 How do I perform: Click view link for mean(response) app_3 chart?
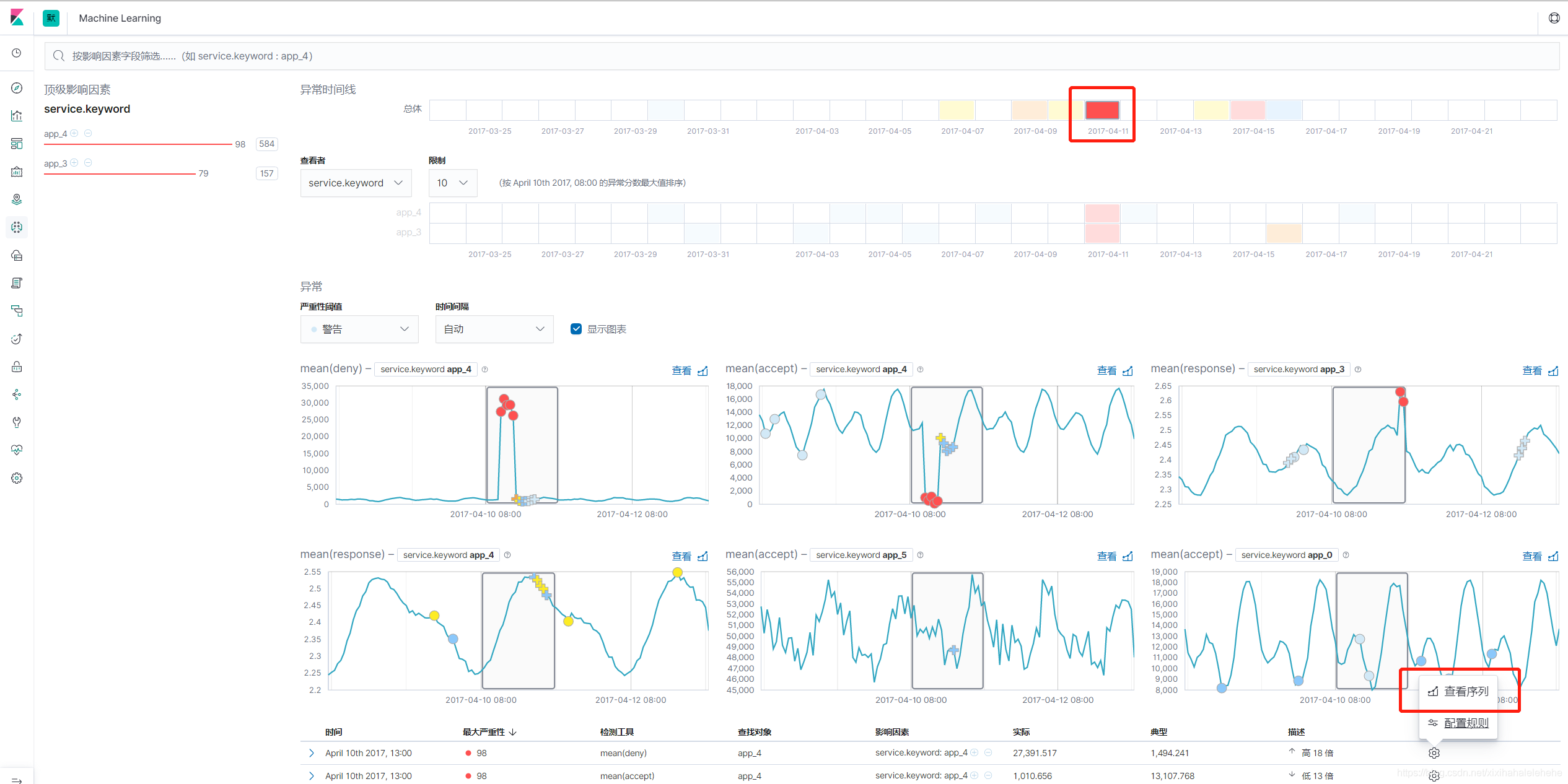[1532, 370]
